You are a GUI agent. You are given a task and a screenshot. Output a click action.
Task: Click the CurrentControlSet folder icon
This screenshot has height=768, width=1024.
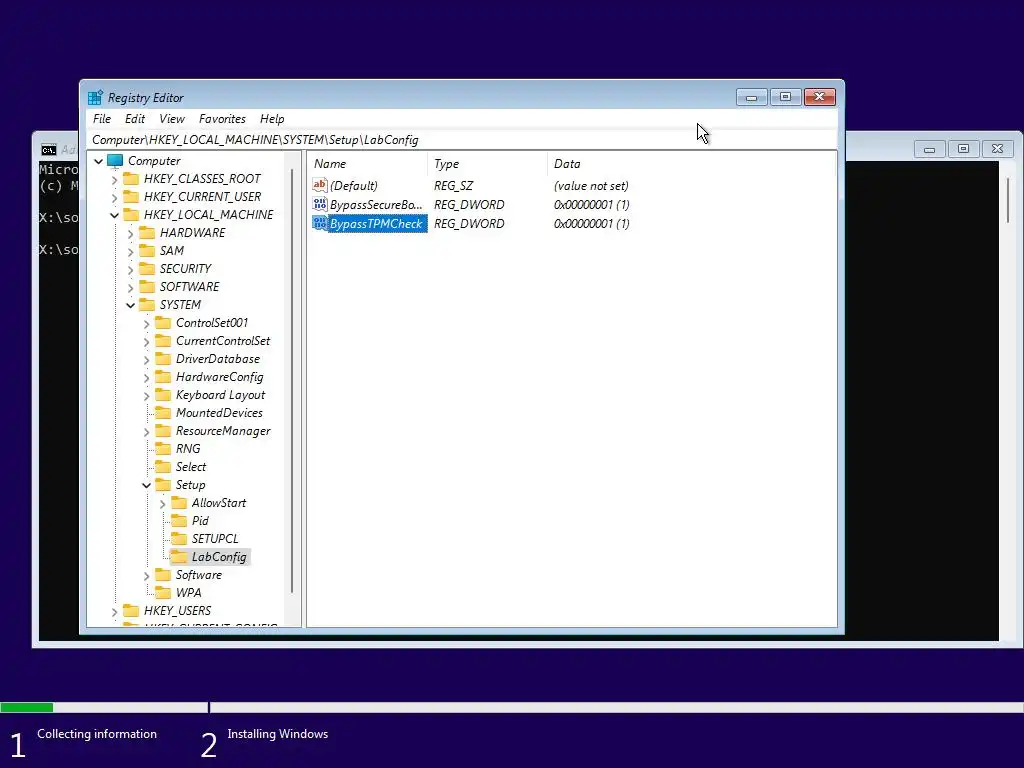(163, 341)
